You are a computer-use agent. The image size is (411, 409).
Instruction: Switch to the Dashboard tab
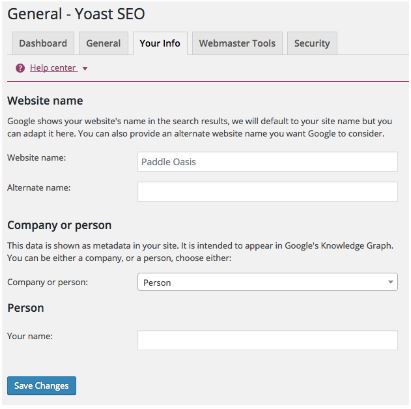point(43,43)
